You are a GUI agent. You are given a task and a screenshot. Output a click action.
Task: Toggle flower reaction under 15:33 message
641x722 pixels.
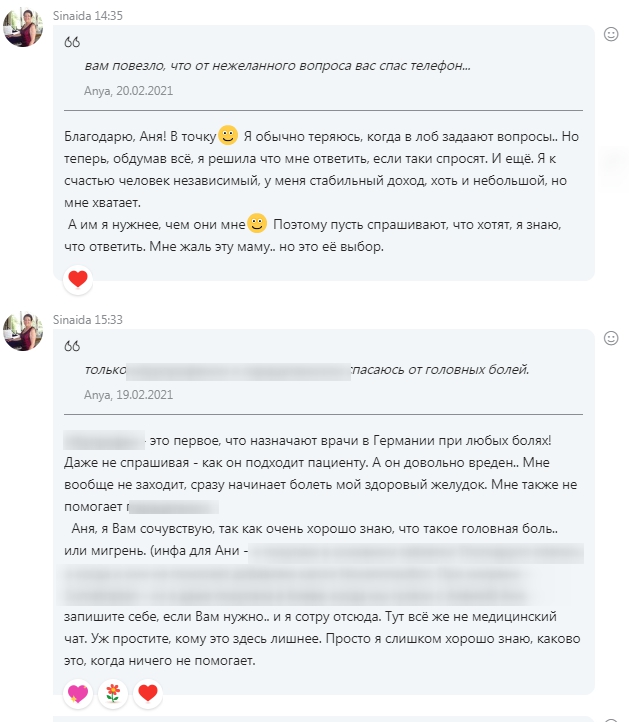(x=113, y=692)
